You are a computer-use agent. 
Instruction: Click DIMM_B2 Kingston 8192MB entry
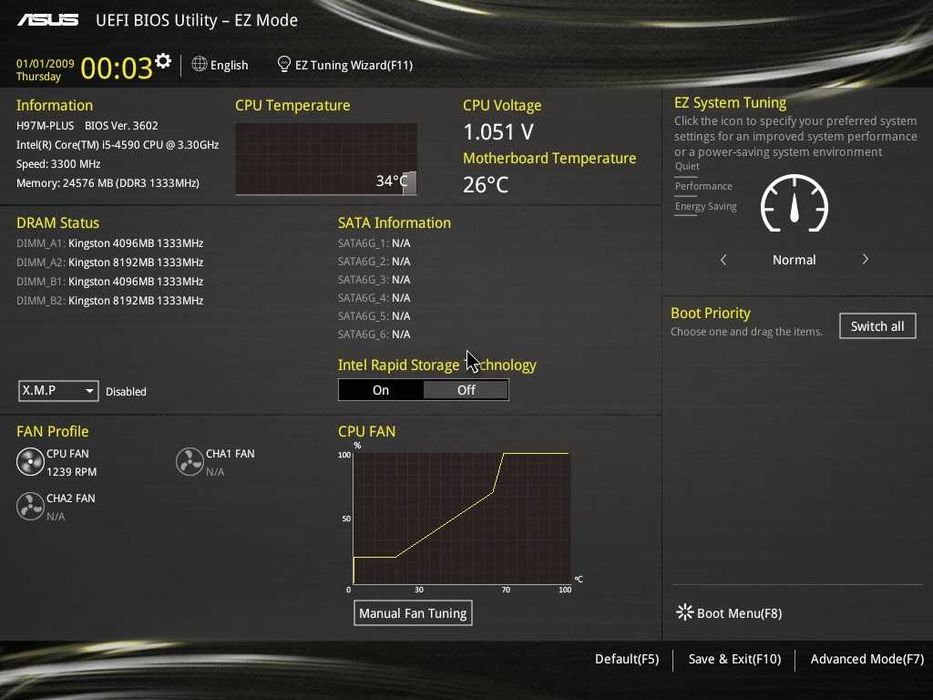(110, 301)
